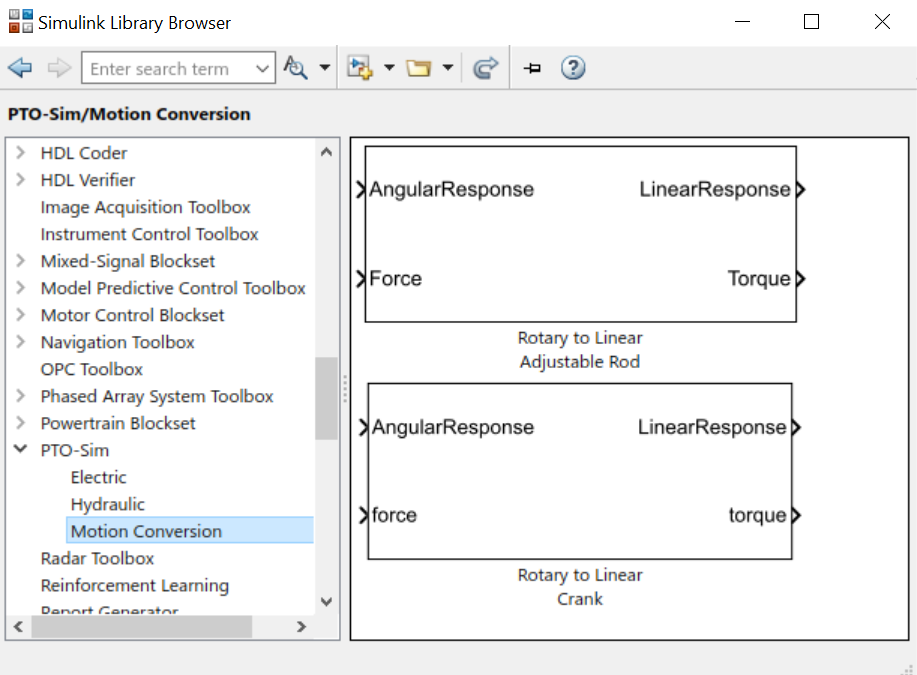Select HDL Verifier label in tree
Screen dimensions: 917x675
click(x=87, y=180)
